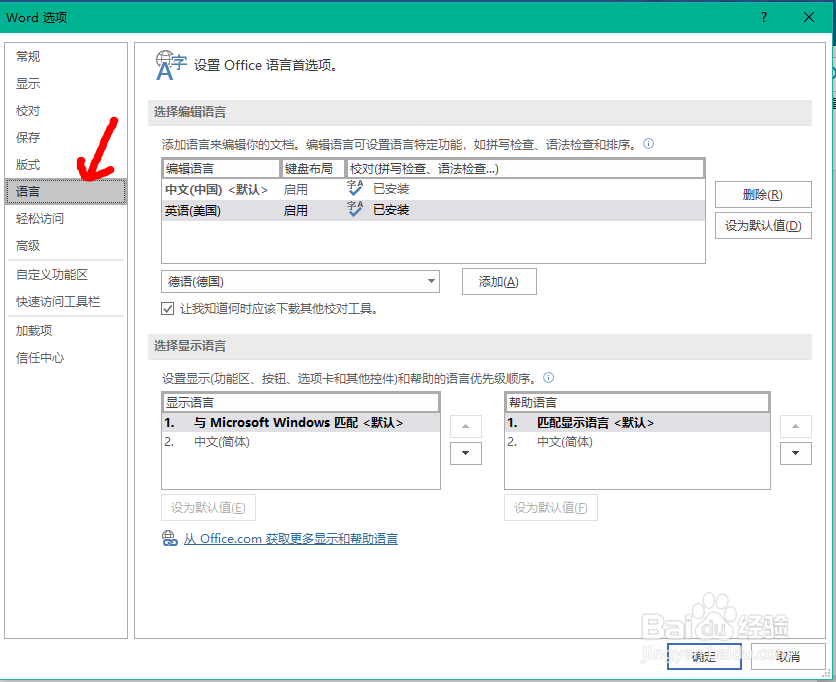The width and height of the screenshot is (836, 682).
Task: Click the info icon after the editing language description
Action: pos(650,144)
